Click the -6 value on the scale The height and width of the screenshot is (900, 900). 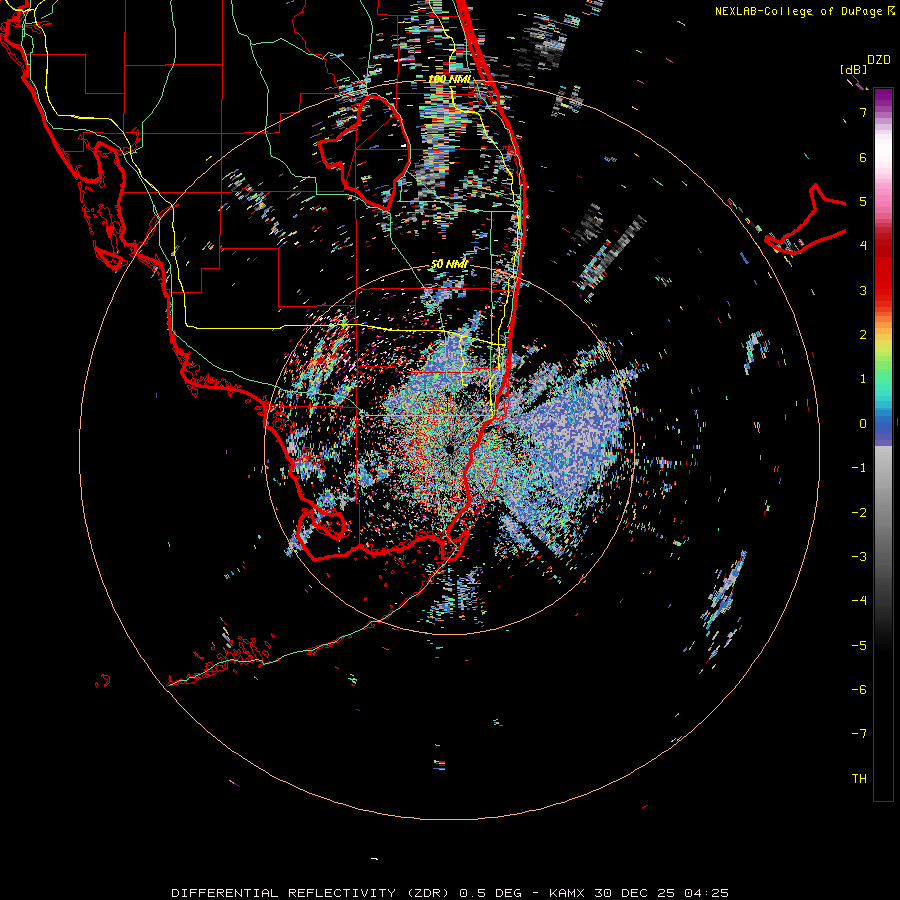point(859,690)
